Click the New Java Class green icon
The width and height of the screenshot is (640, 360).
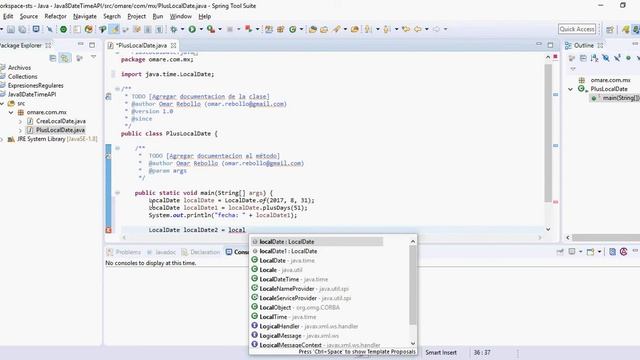[292, 29]
